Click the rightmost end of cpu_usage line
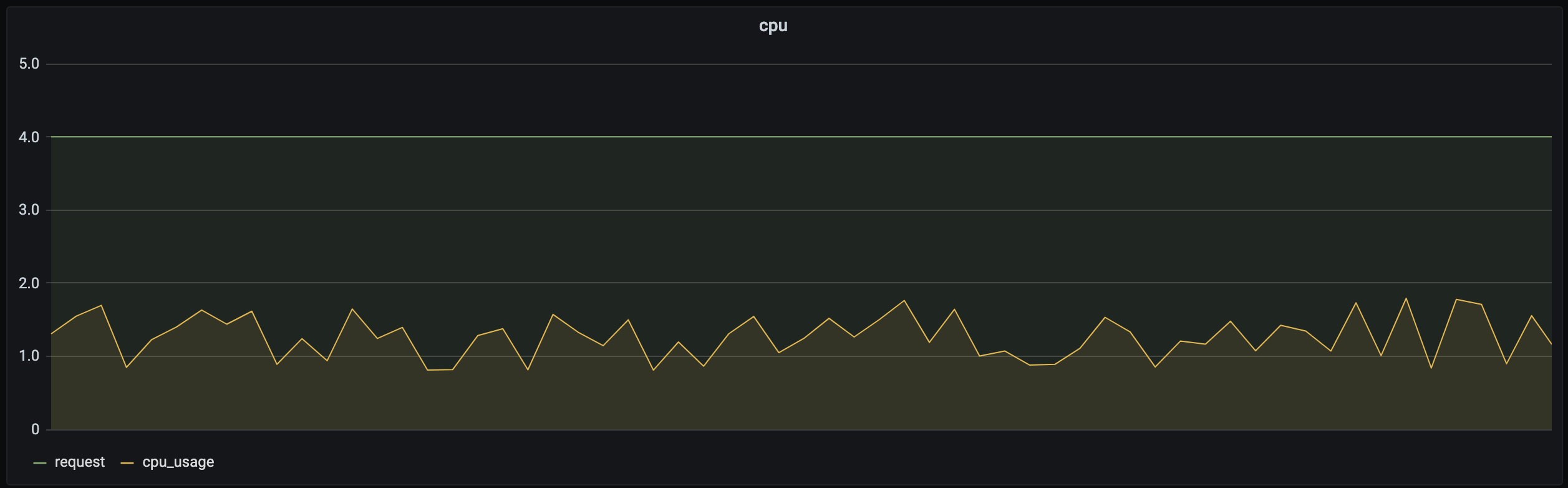 [x=1551, y=344]
